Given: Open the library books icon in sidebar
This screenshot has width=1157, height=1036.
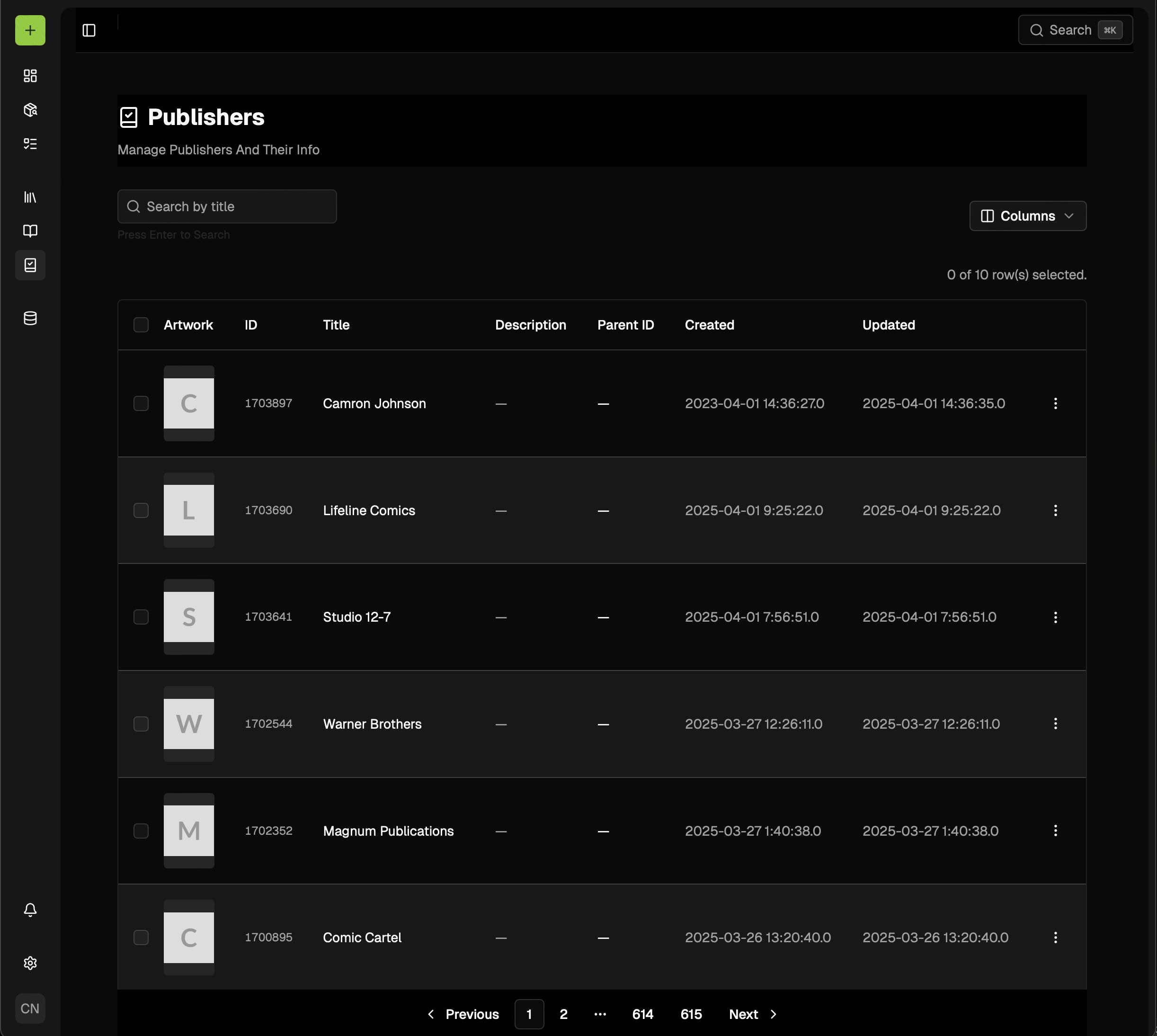Looking at the screenshot, I should click(x=30, y=197).
